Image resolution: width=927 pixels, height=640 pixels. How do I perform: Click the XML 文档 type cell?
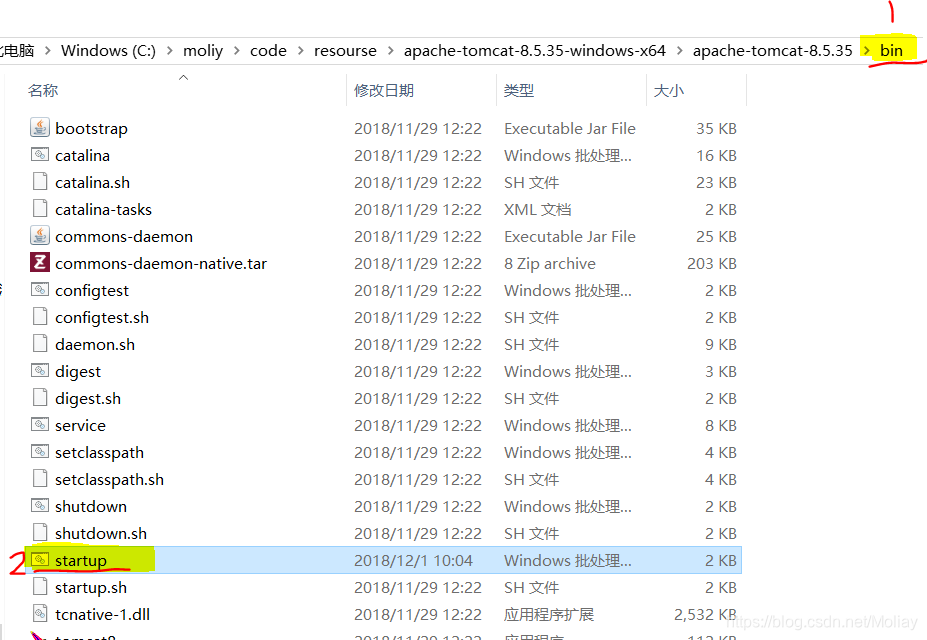point(537,209)
